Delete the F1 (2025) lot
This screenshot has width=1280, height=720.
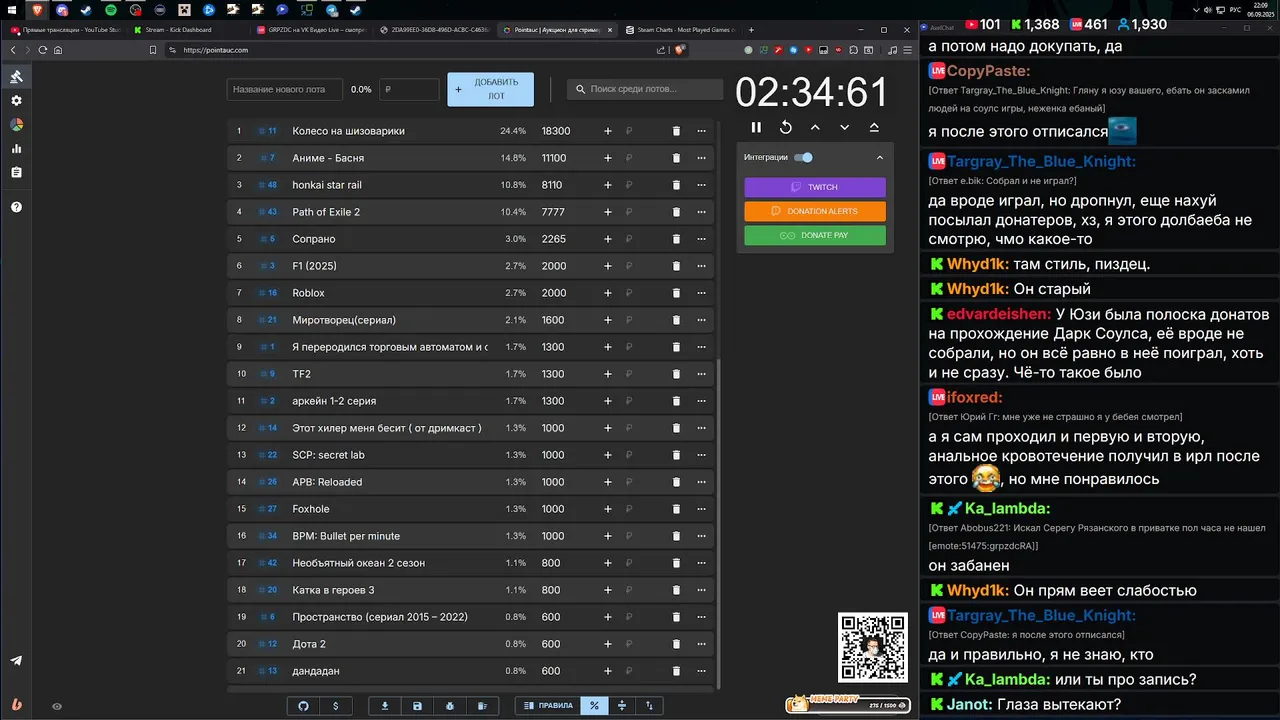pyautogui.click(x=676, y=266)
